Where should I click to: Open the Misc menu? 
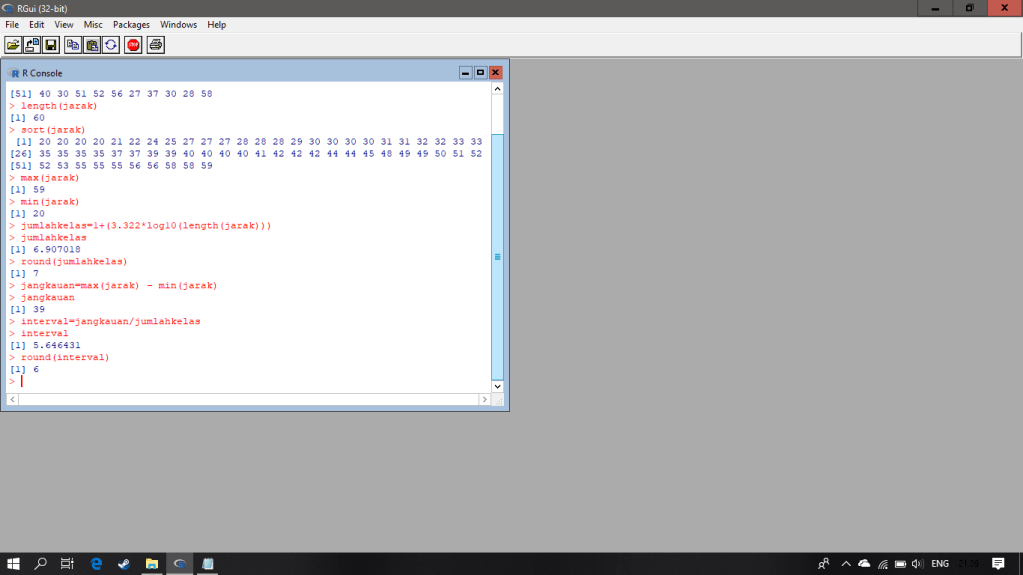click(93, 25)
